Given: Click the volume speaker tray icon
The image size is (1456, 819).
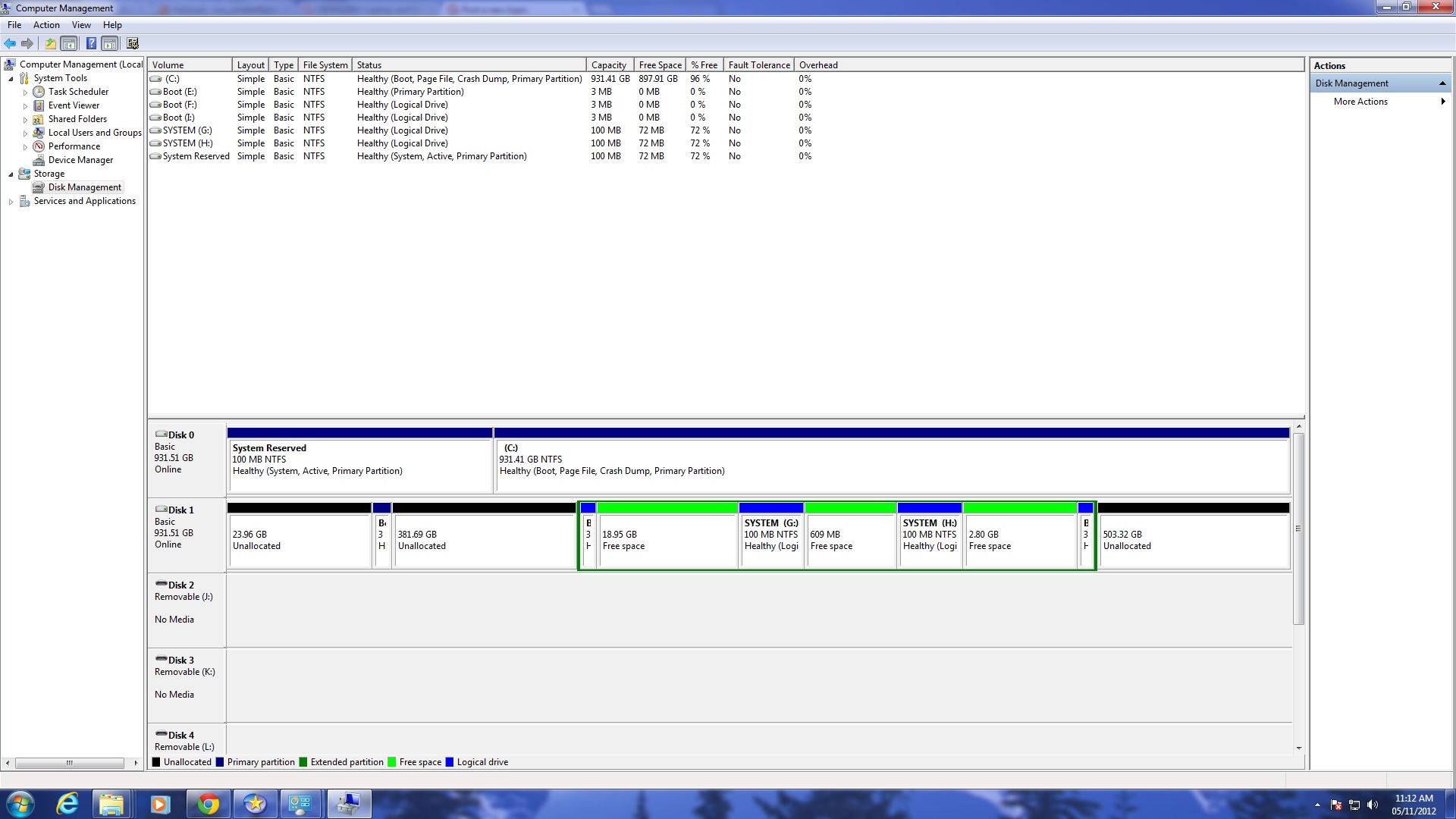Looking at the screenshot, I should click(1373, 805).
